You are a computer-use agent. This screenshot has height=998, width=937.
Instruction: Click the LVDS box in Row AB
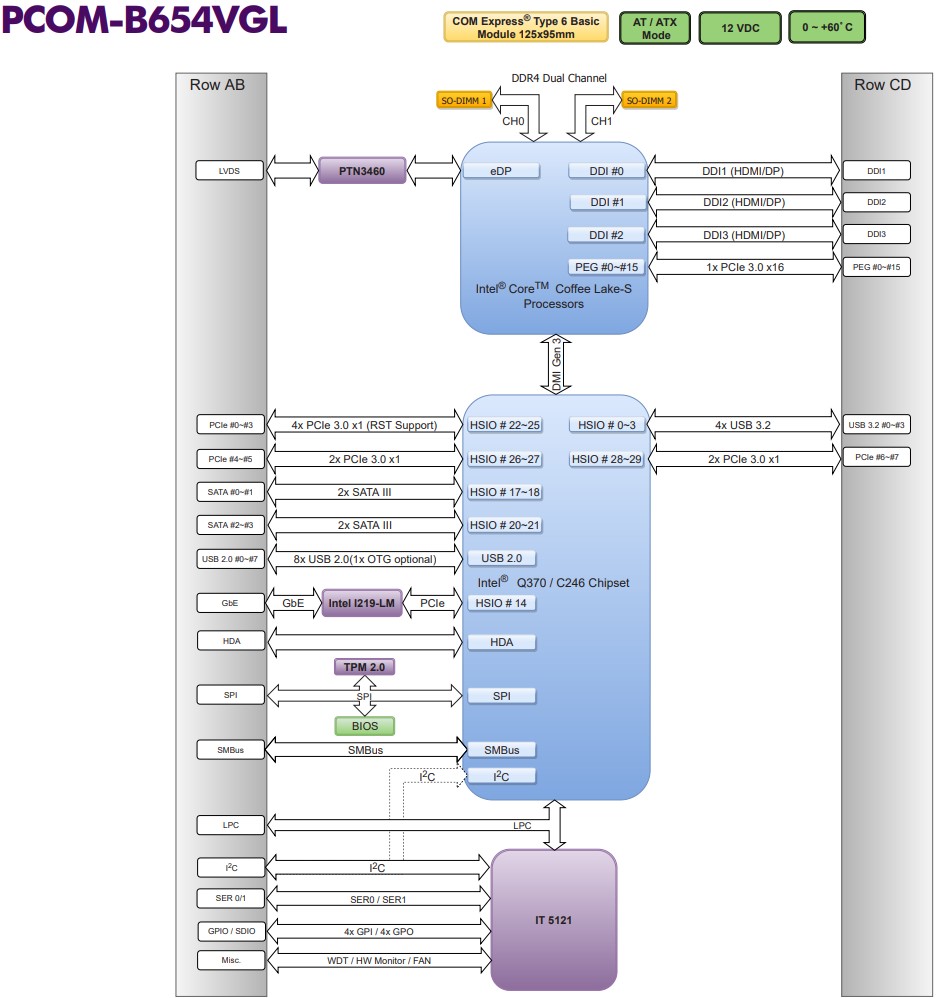click(x=229, y=171)
